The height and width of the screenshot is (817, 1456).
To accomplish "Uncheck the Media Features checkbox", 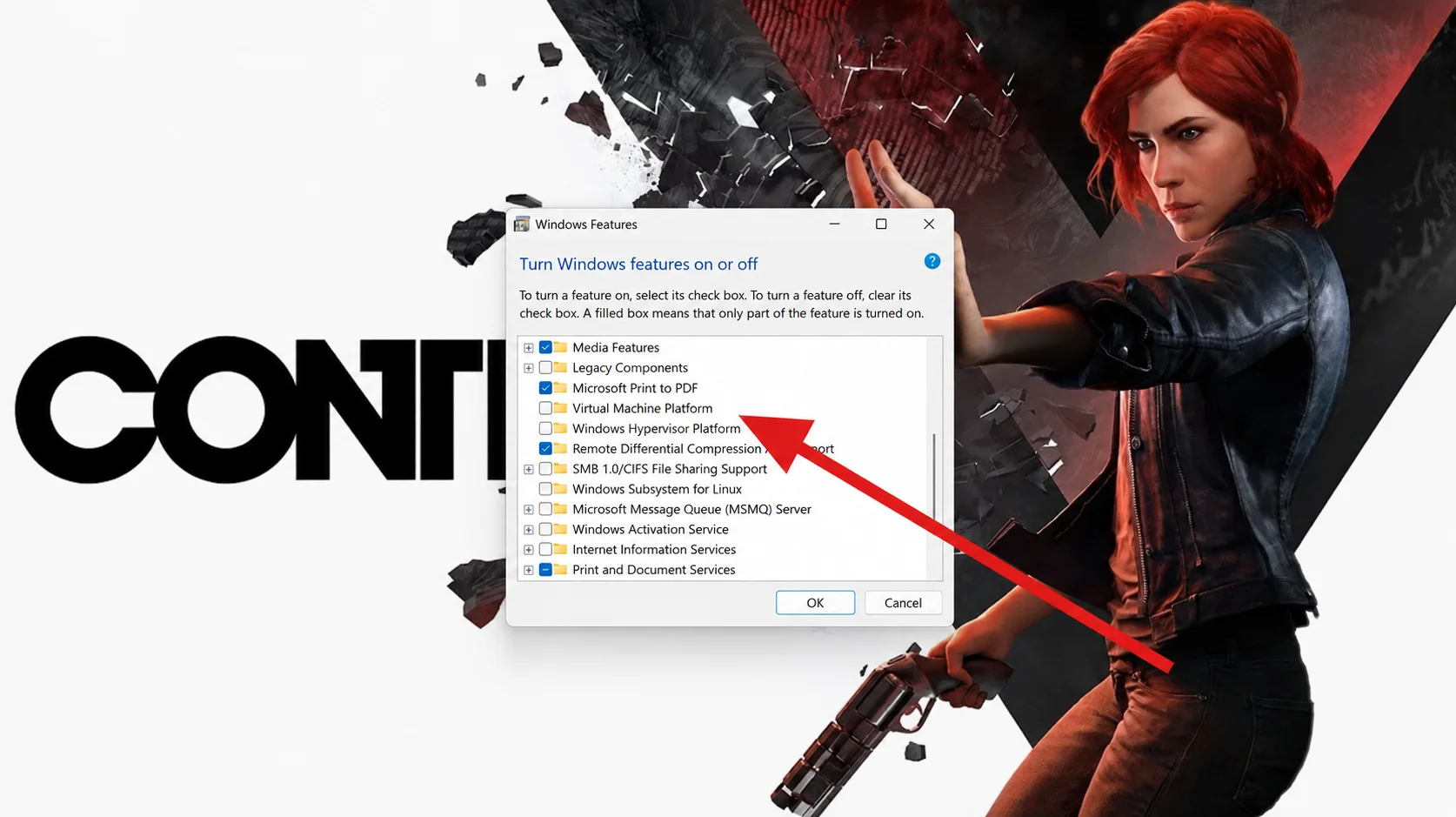I will tap(545, 347).
